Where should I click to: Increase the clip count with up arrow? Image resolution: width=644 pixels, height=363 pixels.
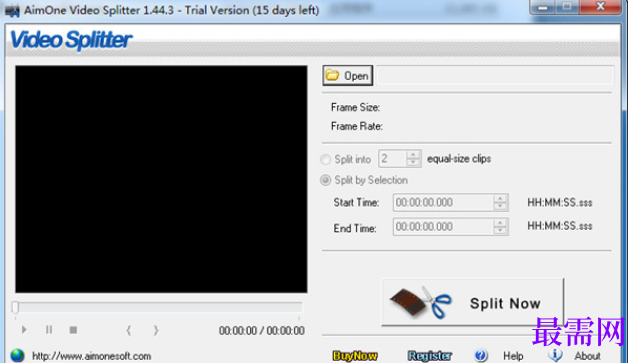413,155
